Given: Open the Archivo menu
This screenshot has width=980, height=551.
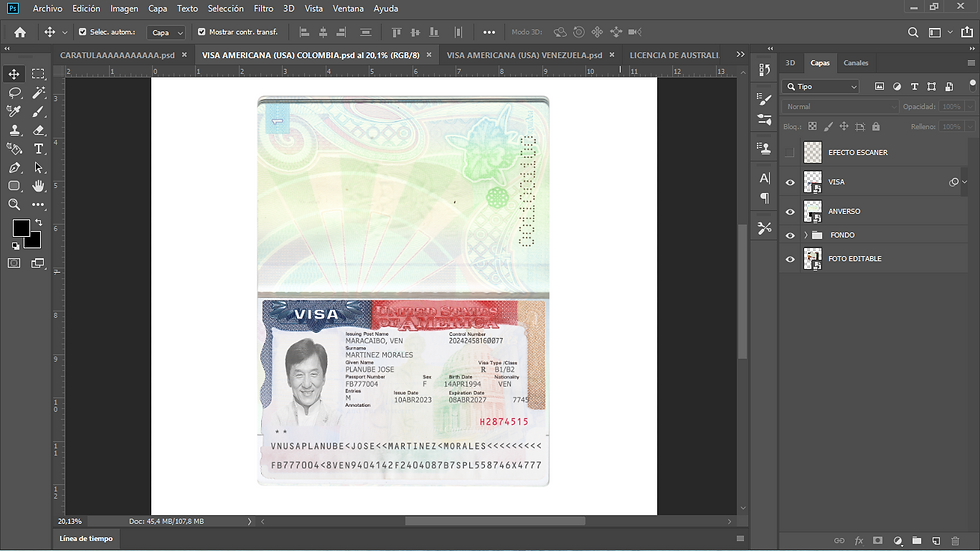Looking at the screenshot, I should coord(48,9).
